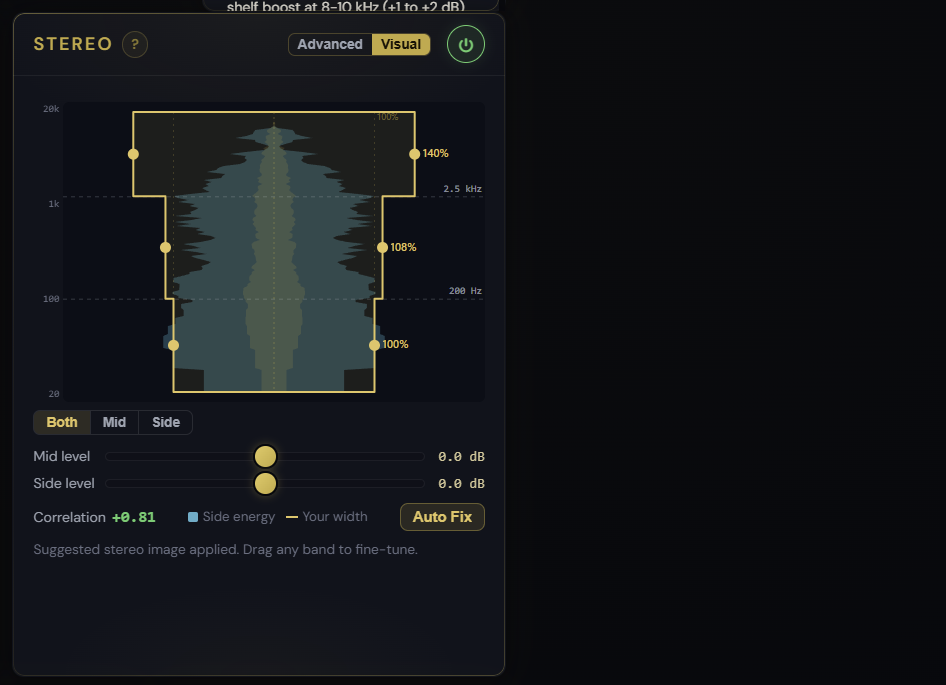Click the low band left width handle
Screen dimensions: 946x685
click(173, 345)
